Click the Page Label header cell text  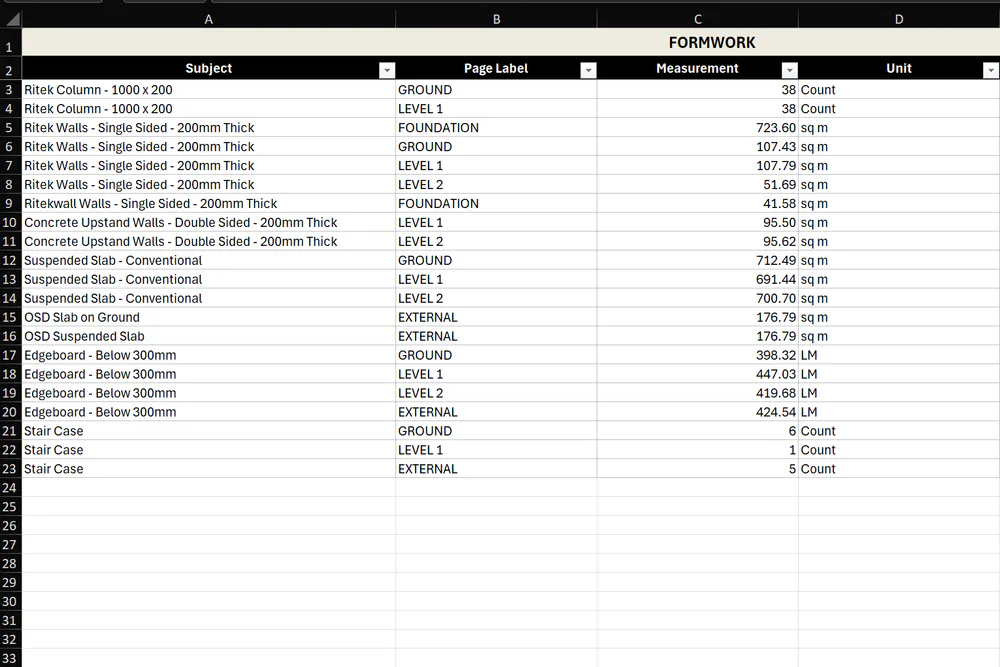(496, 68)
